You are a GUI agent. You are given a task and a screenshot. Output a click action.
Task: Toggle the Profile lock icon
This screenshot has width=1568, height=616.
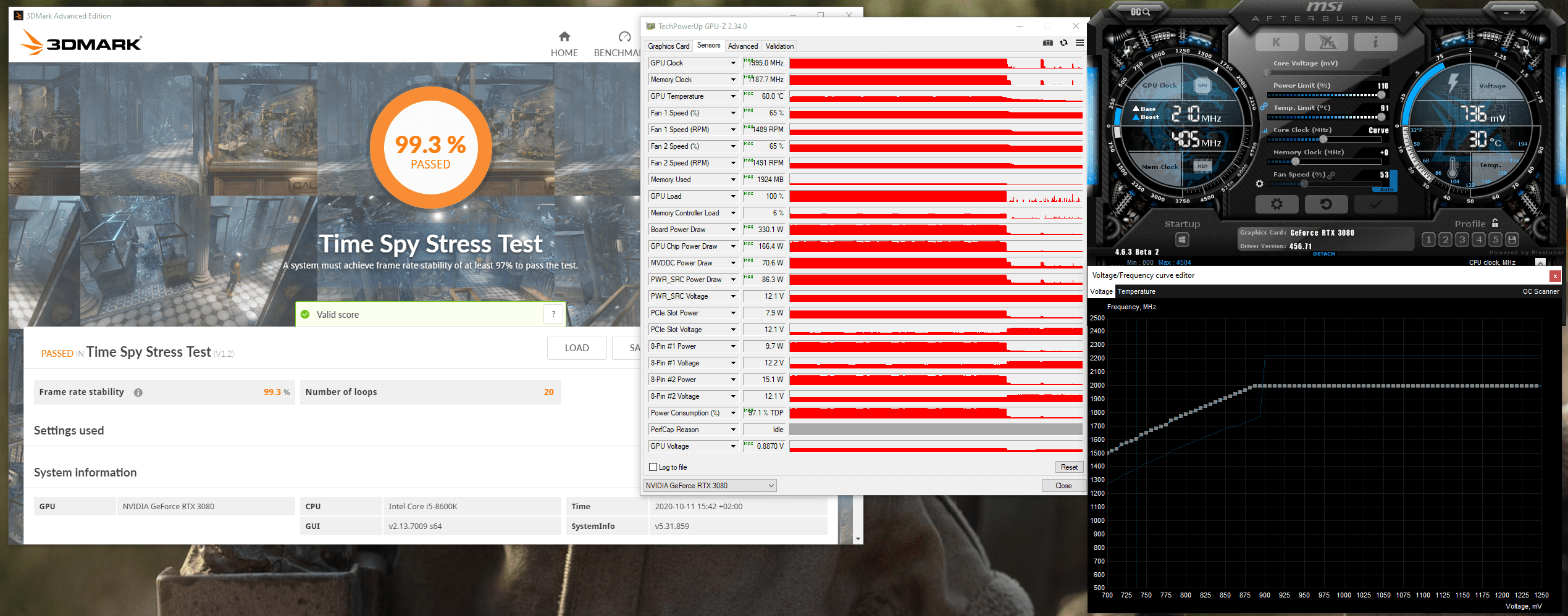(1495, 223)
